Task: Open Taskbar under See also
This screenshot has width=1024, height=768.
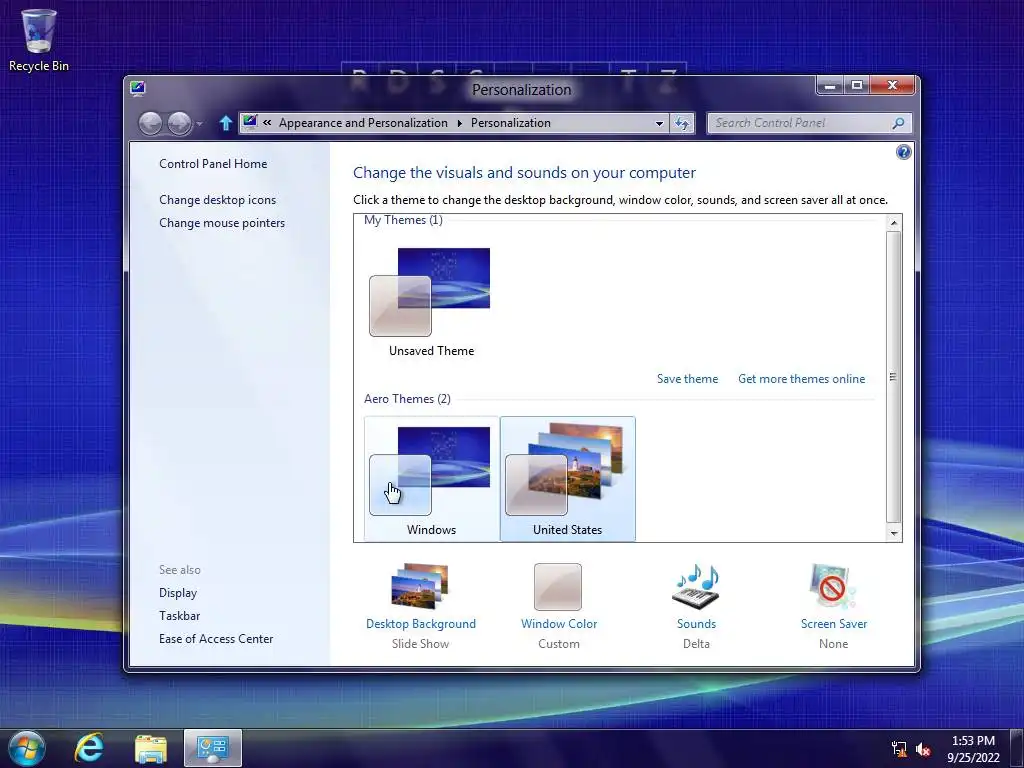Action: coord(180,616)
